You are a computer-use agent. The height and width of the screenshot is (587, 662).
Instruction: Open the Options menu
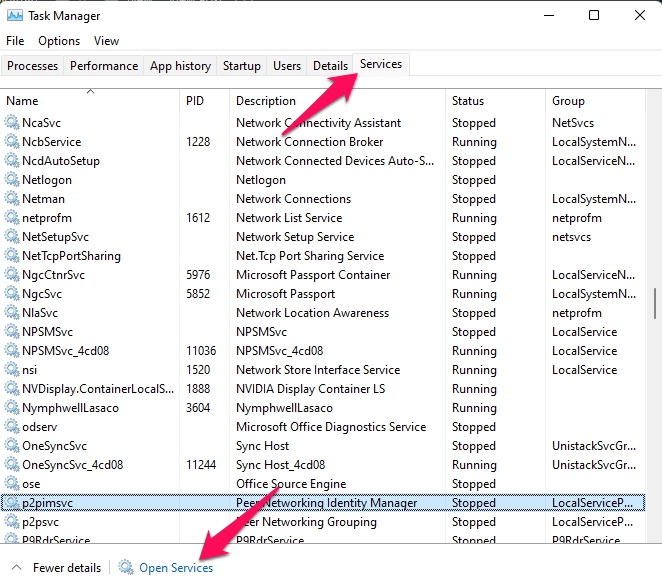coord(59,41)
